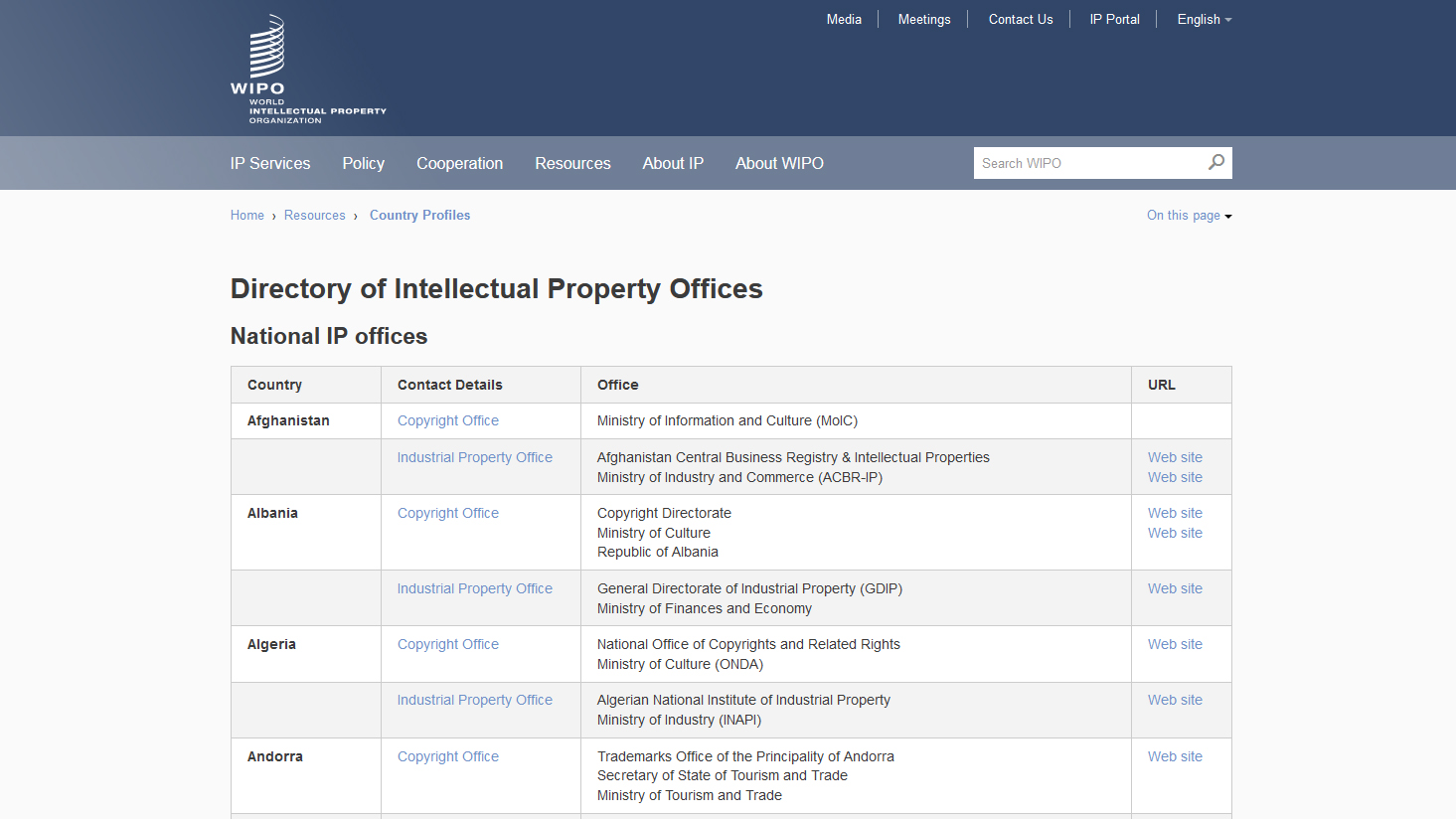
Task: Click the search magnifier icon
Action: coord(1215,162)
